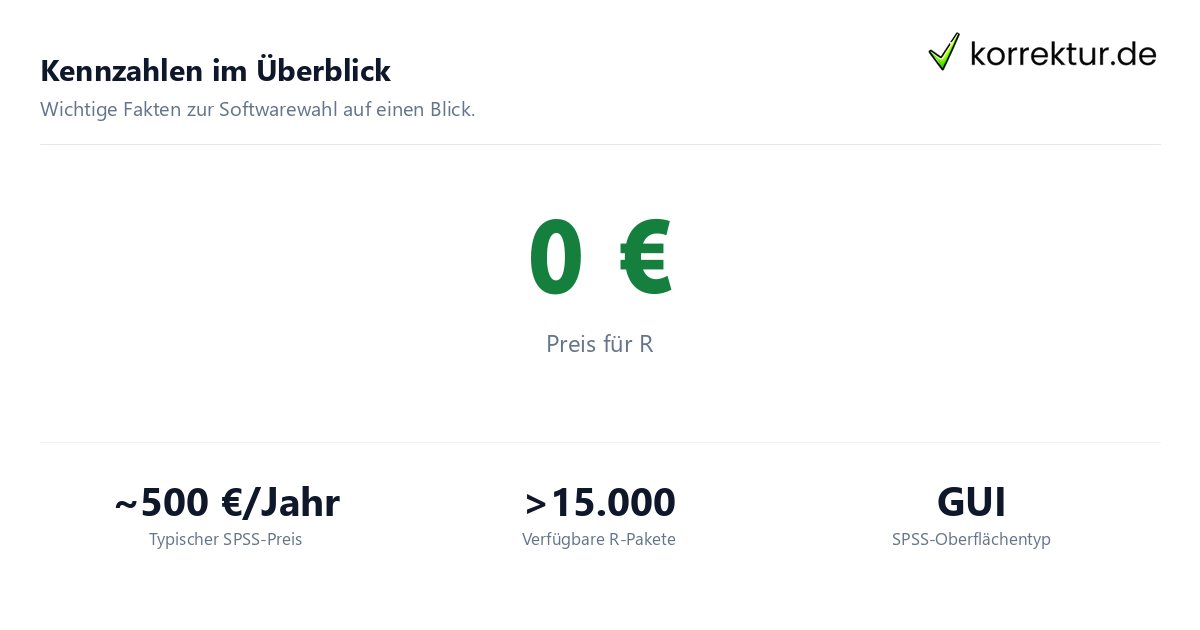Open the korrektur.de logo link

pos(1042,52)
